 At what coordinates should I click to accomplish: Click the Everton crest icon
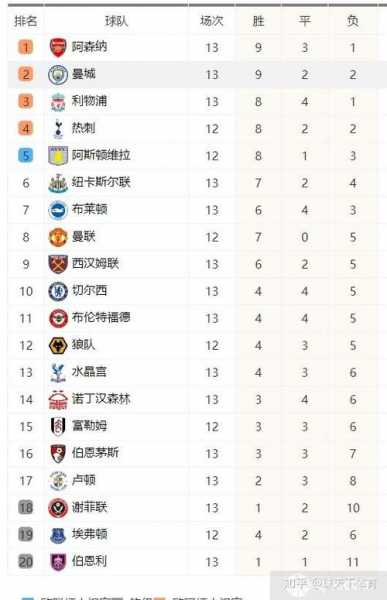point(58,535)
